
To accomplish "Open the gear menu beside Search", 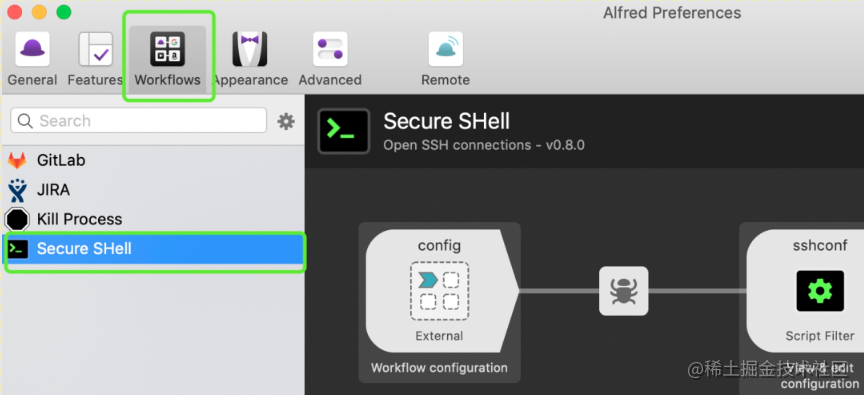I will pos(285,121).
